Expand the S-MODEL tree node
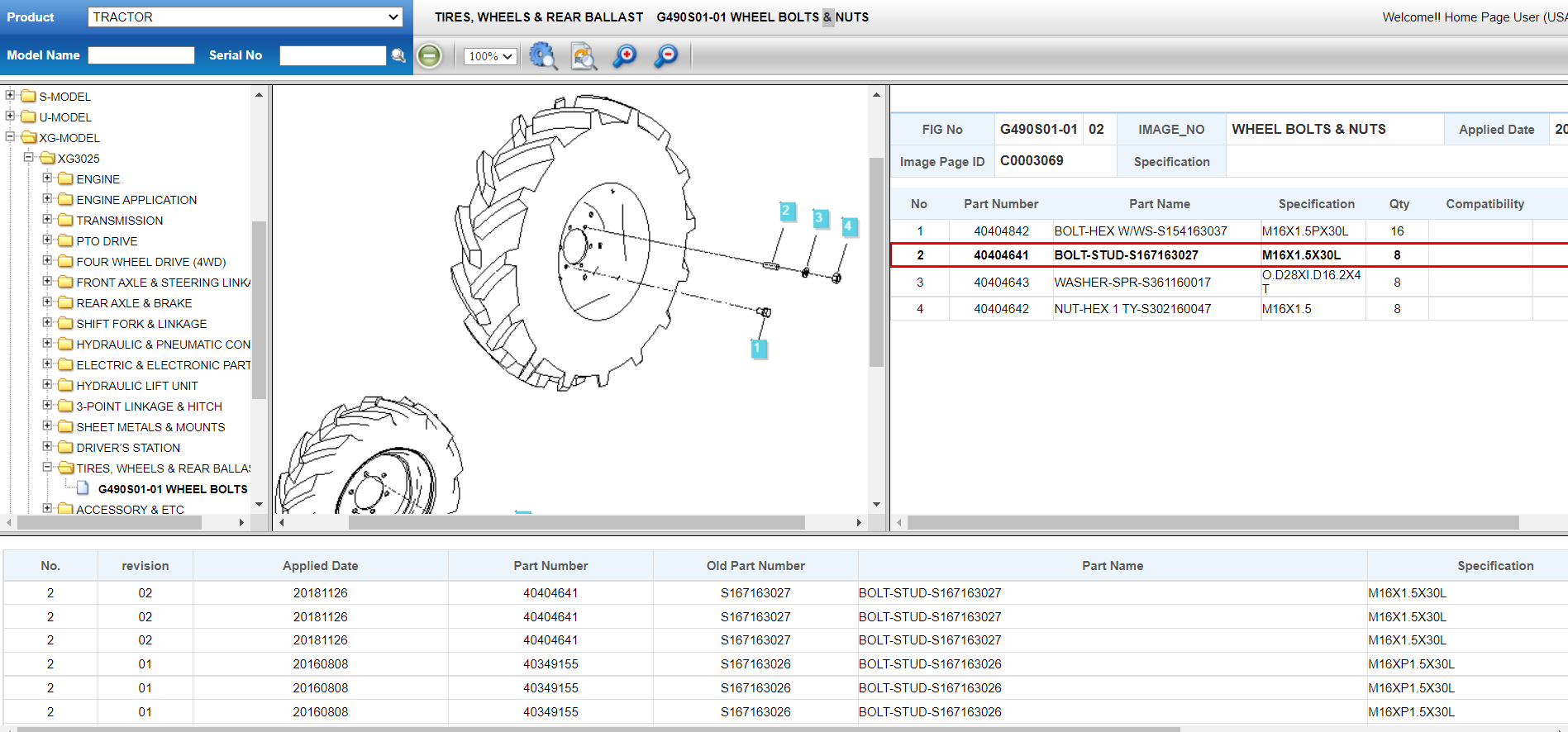 pyautogui.click(x=10, y=95)
